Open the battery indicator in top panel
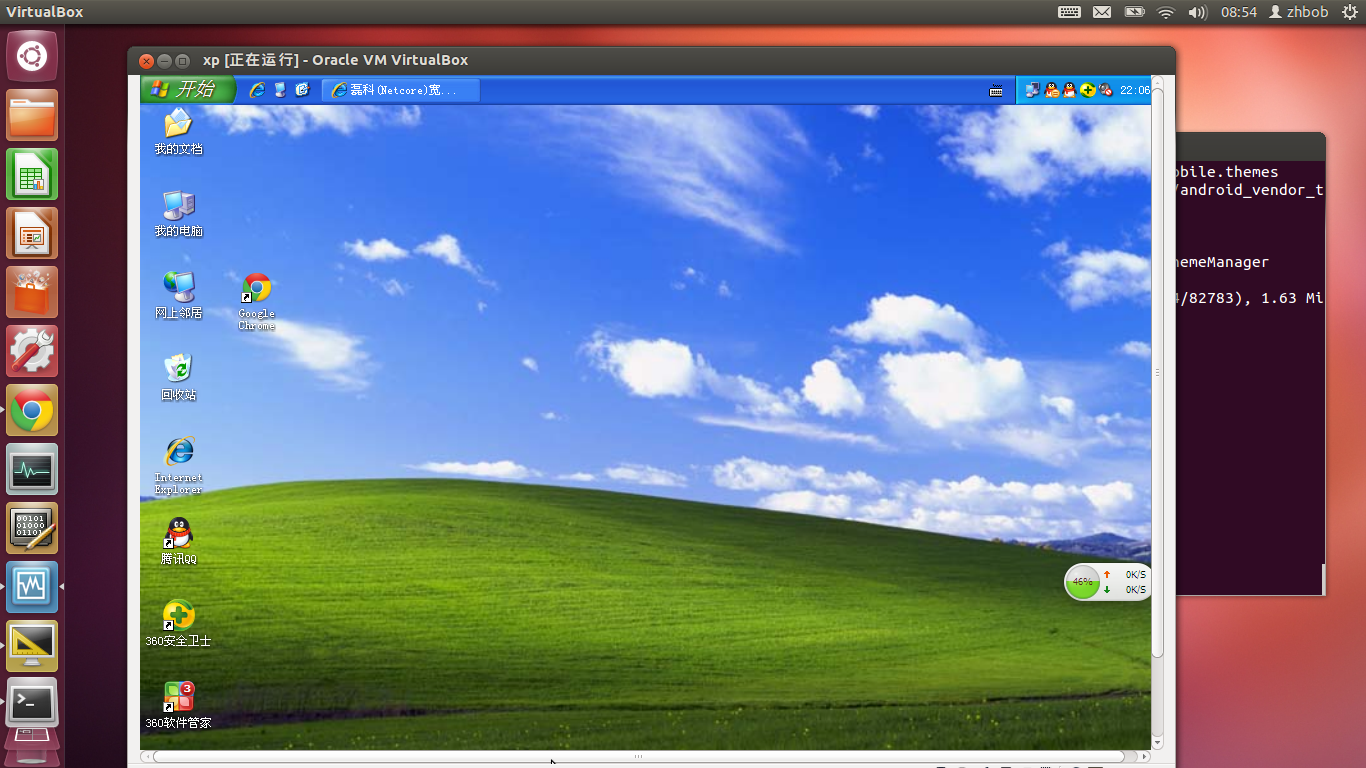 [1134, 12]
